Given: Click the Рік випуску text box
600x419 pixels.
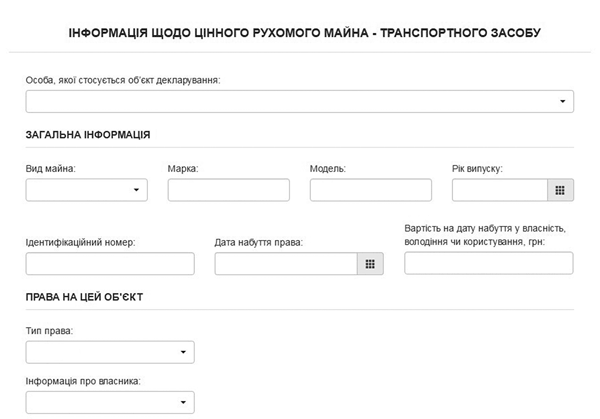Looking at the screenshot, I should click(499, 190).
